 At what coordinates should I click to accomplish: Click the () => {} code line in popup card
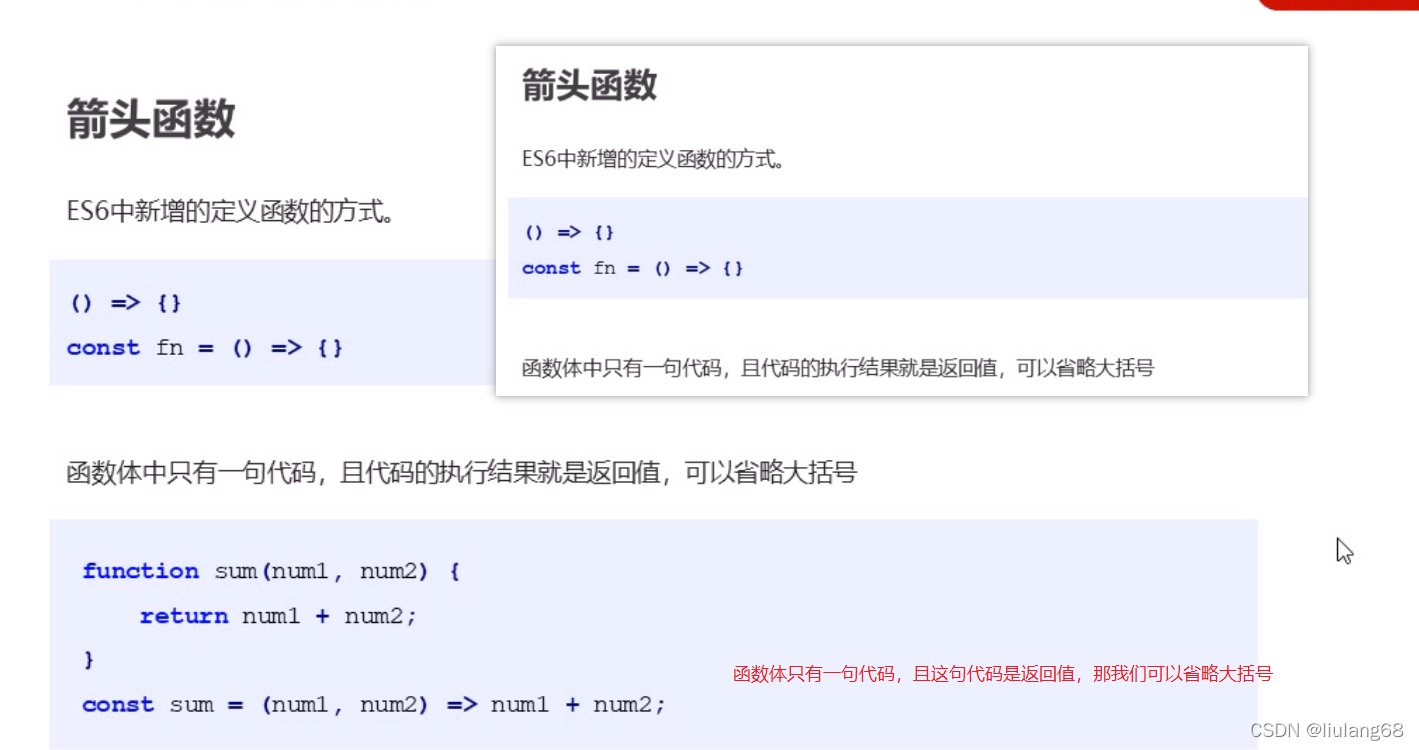[568, 232]
